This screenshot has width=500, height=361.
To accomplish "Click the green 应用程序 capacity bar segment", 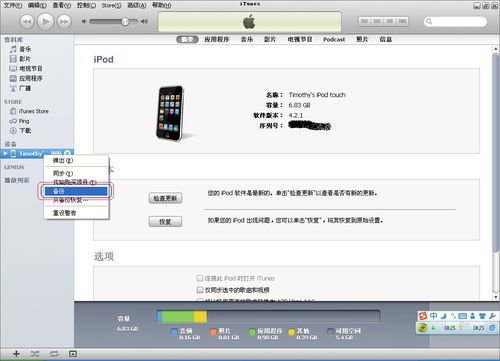I will (x=178, y=316).
